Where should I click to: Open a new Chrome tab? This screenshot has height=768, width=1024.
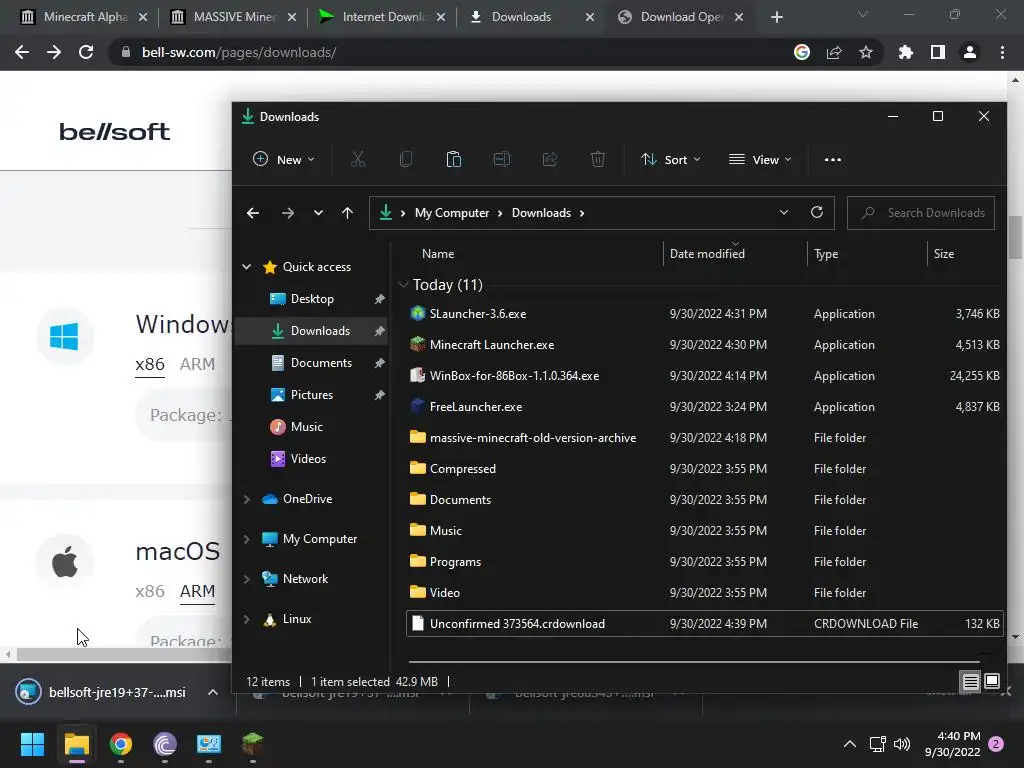776,17
